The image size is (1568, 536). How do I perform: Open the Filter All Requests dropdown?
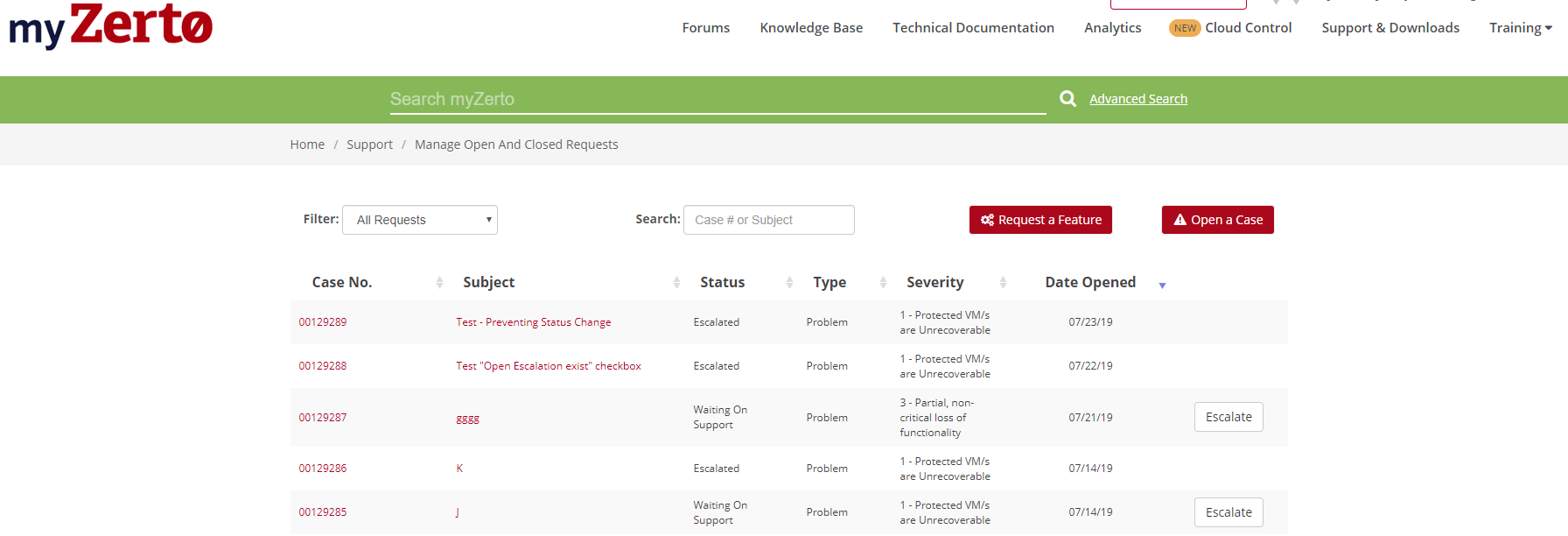(x=420, y=220)
